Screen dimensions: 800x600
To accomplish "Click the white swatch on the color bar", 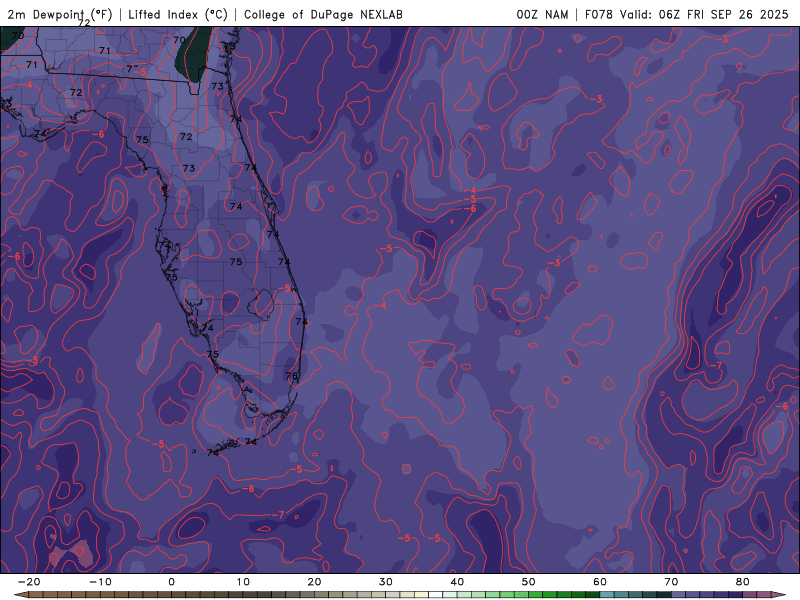I will (435, 595).
